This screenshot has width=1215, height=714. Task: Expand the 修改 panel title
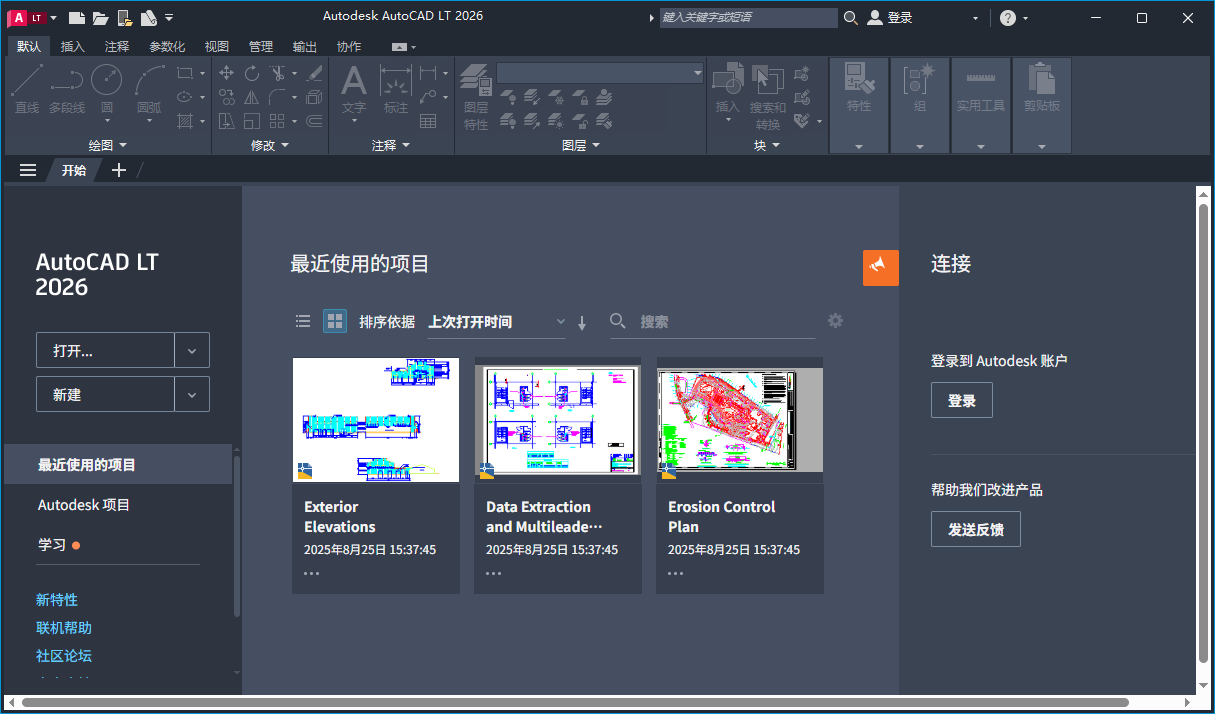pos(270,145)
